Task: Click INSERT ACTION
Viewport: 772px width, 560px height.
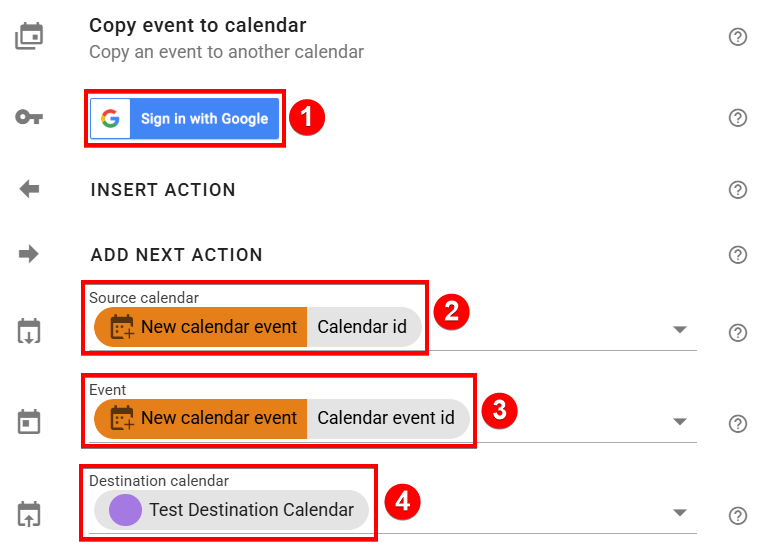Action: click(x=163, y=190)
